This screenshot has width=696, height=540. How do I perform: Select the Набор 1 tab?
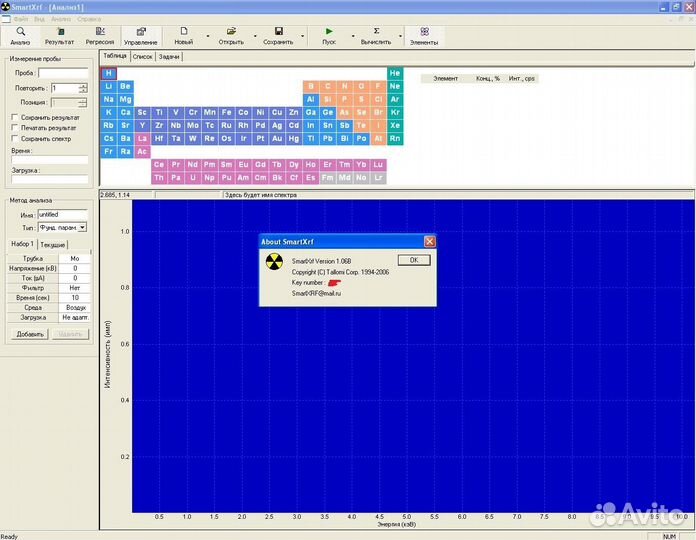22,244
